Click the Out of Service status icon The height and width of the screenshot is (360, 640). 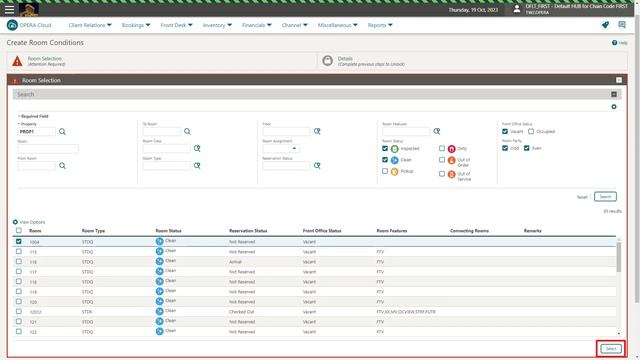point(451,175)
